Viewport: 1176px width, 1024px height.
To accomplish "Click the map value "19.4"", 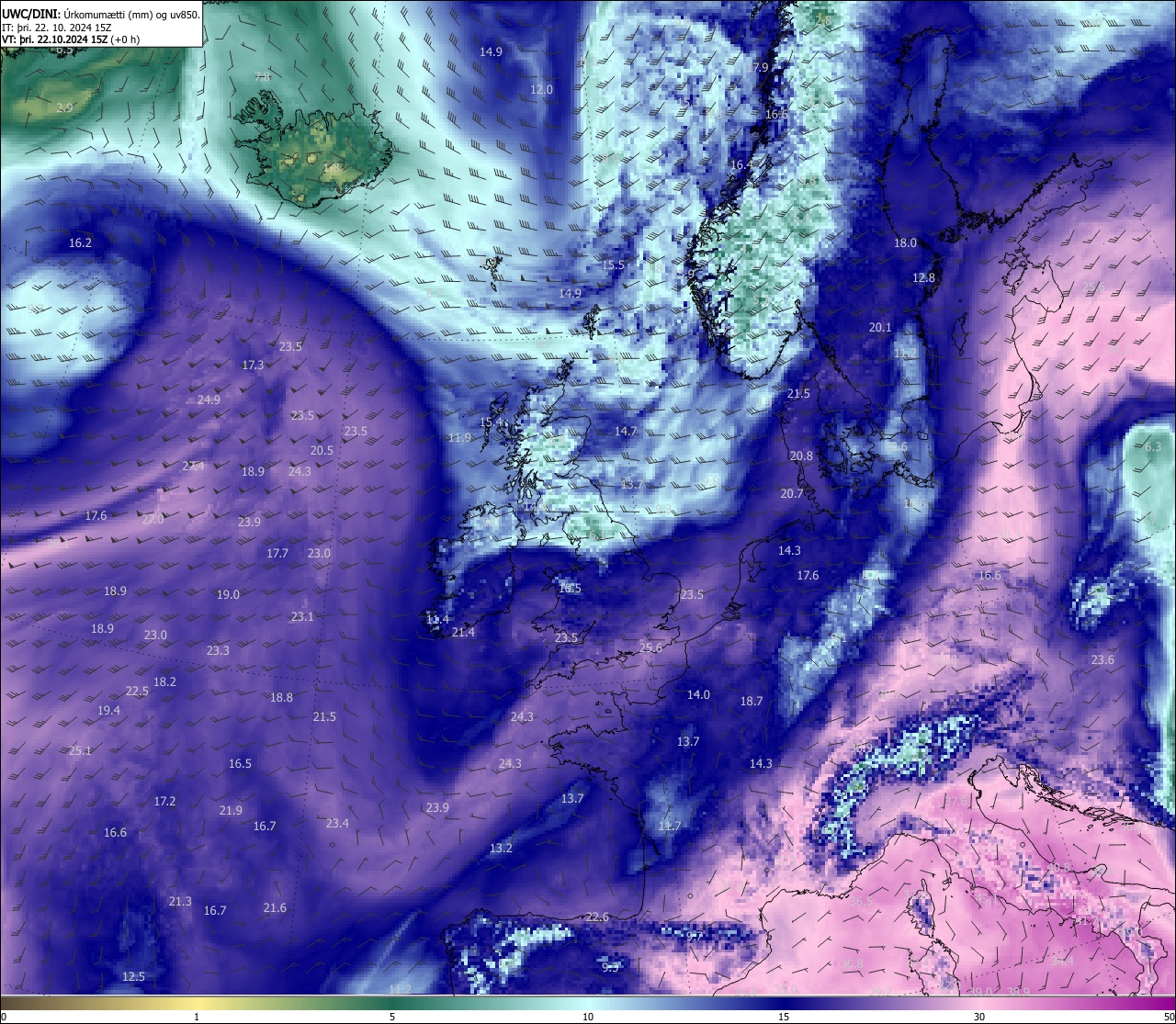I will tap(108, 710).
